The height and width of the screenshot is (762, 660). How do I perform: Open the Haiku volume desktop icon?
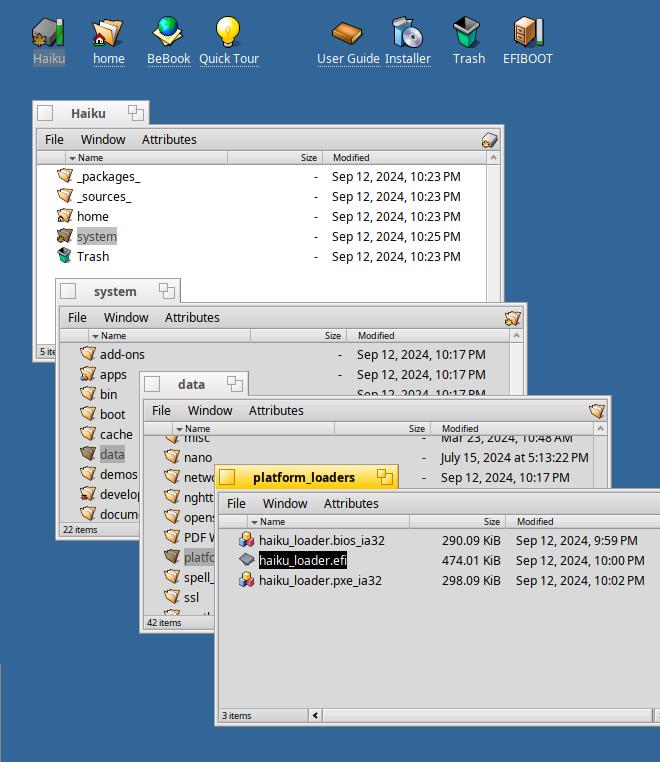coord(48,33)
